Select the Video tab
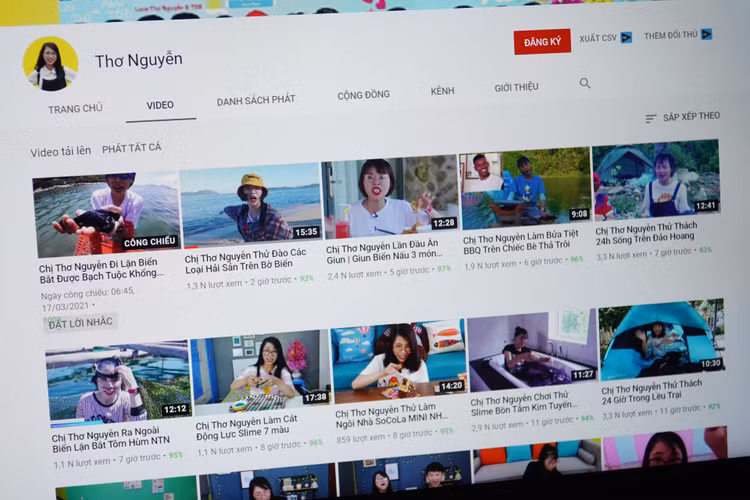The width and height of the screenshot is (750, 500). pyautogui.click(x=160, y=105)
